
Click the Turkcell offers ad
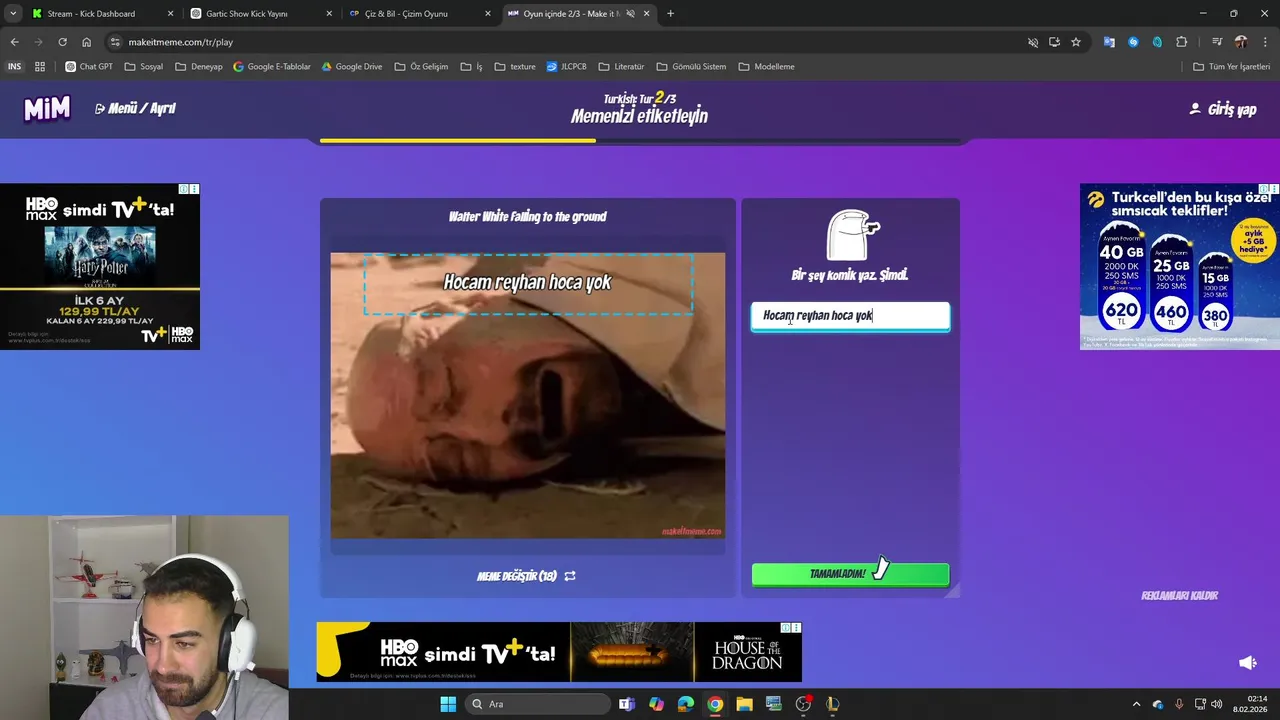click(x=1180, y=267)
